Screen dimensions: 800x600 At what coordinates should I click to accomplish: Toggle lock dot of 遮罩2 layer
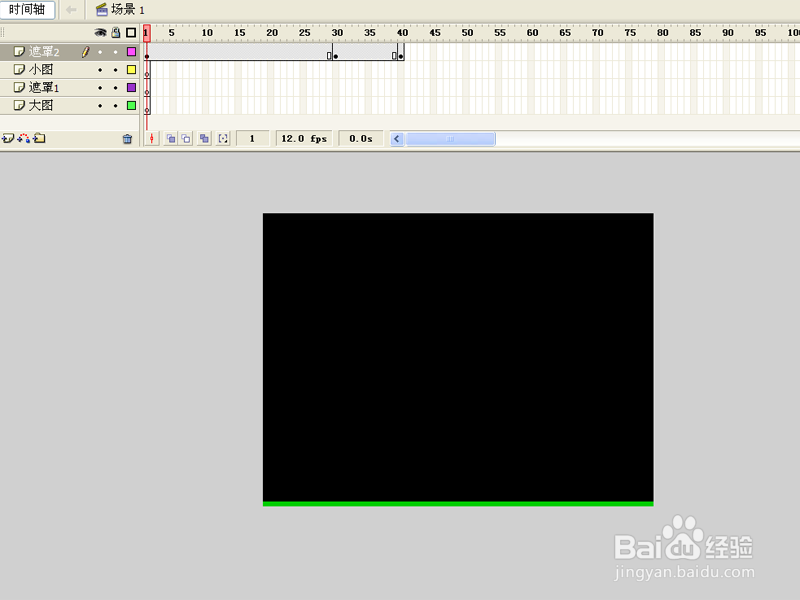click(116, 52)
